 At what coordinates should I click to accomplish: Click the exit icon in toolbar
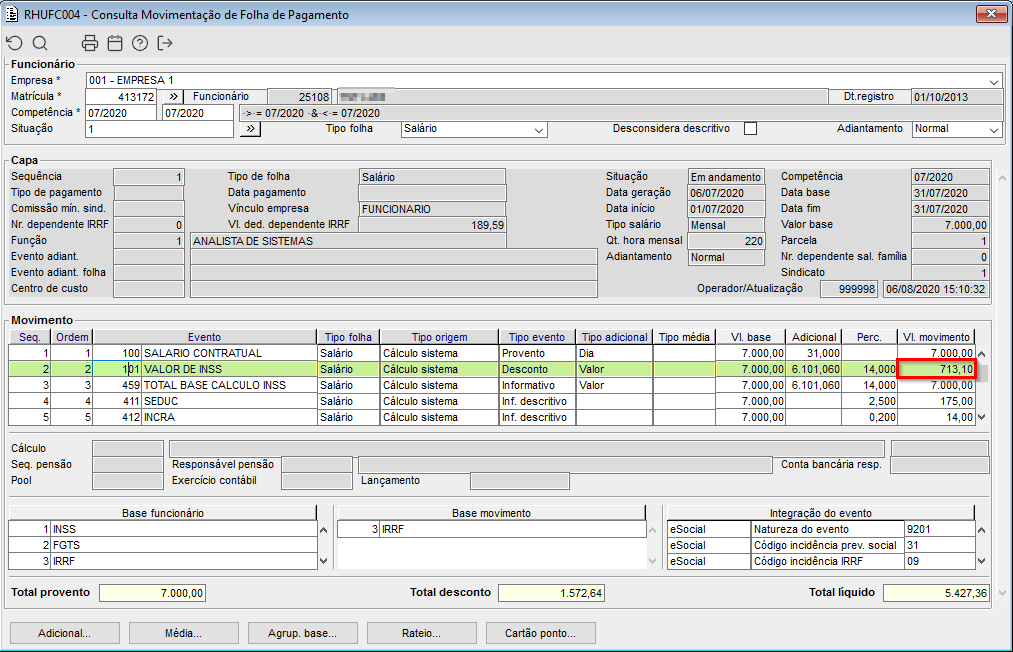click(166, 43)
